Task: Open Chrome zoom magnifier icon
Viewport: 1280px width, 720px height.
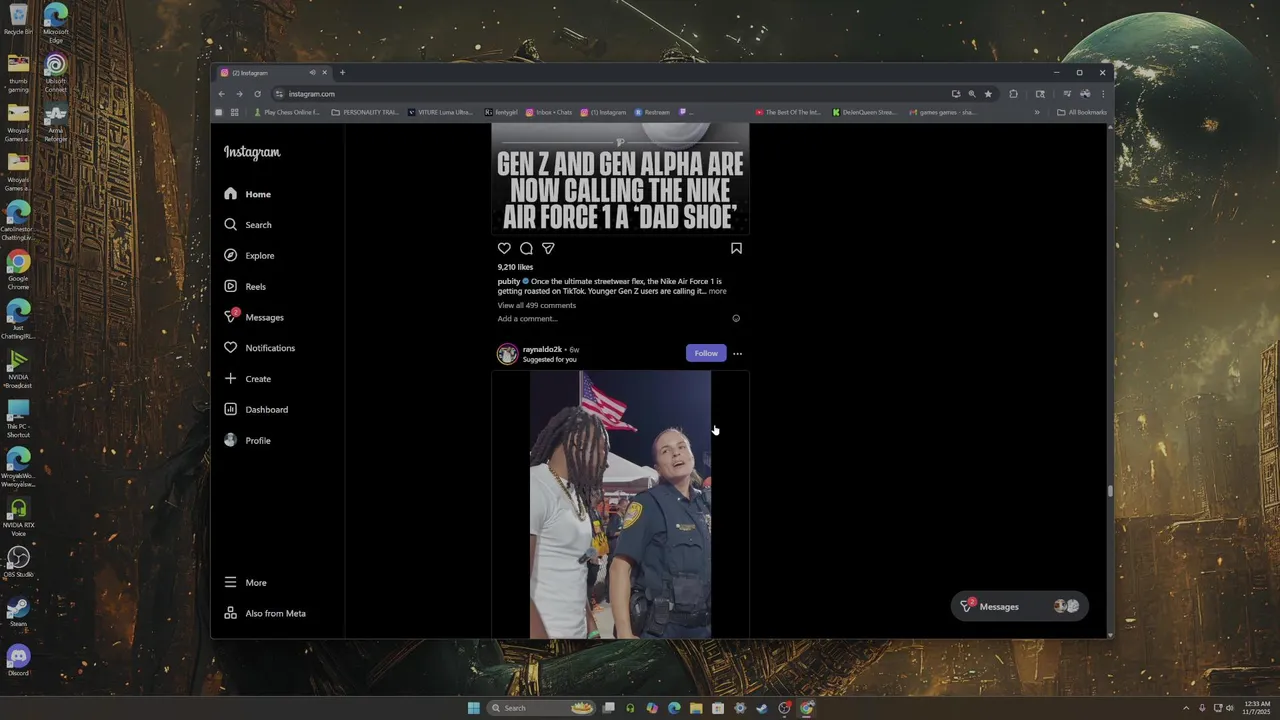Action: pyautogui.click(x=971, y=94)
